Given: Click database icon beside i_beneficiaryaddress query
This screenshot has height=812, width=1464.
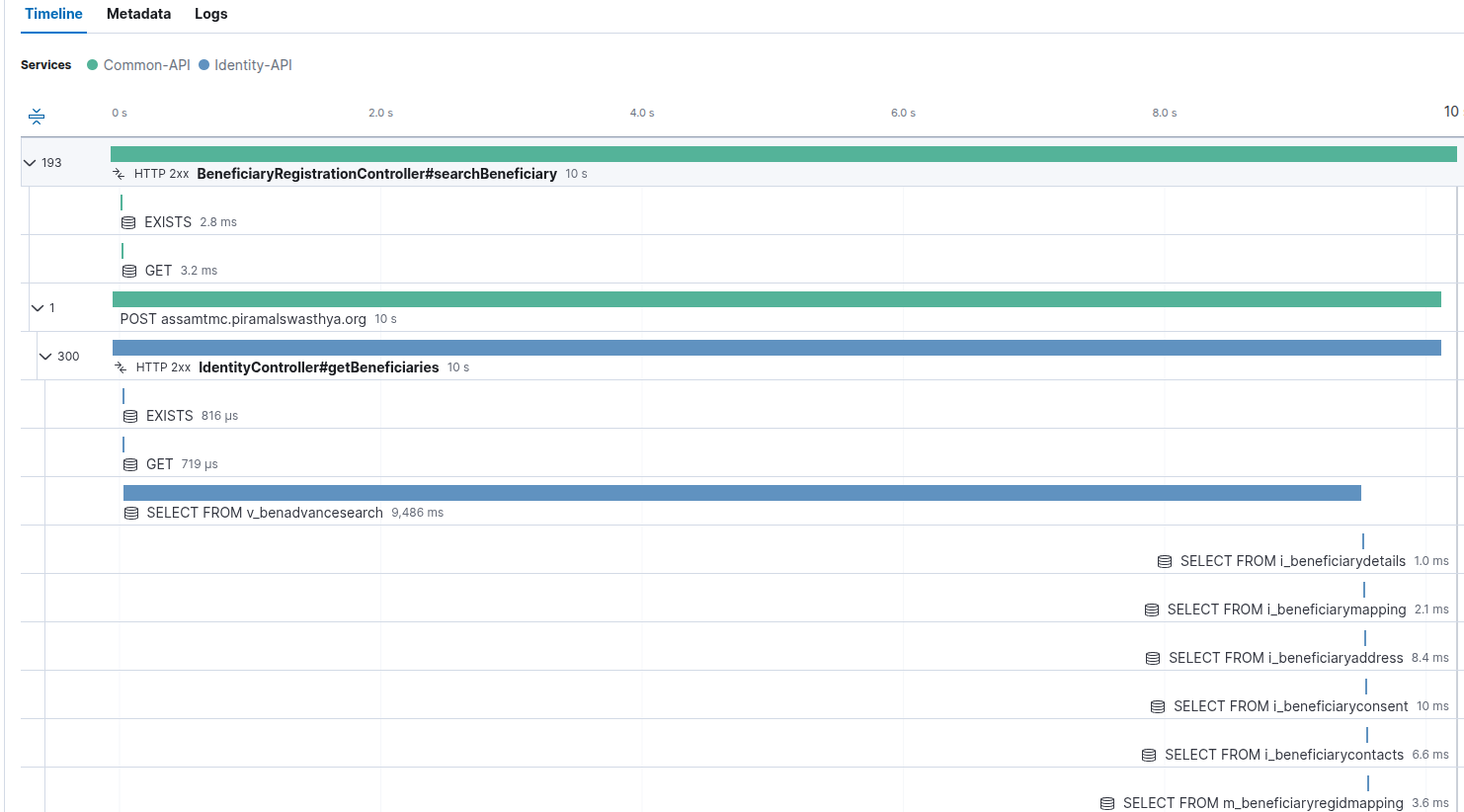Looking at the screenshot, I should 1153,658.
